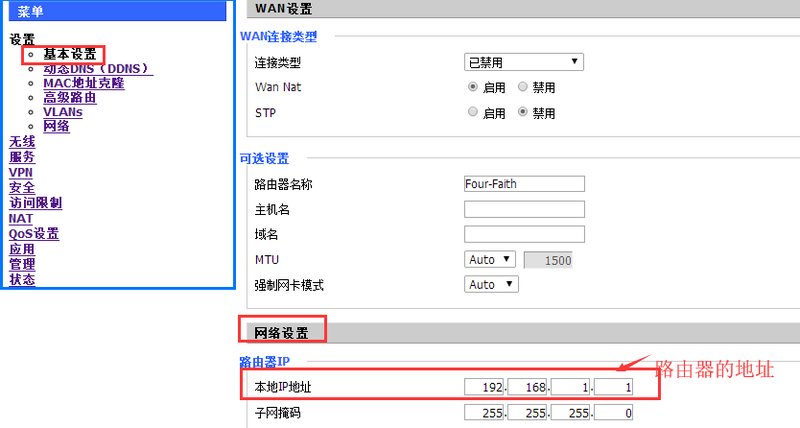Go to QoS设置 section
Image resolution: width=800 pixels, height=428 pixels.
point(34,233)
